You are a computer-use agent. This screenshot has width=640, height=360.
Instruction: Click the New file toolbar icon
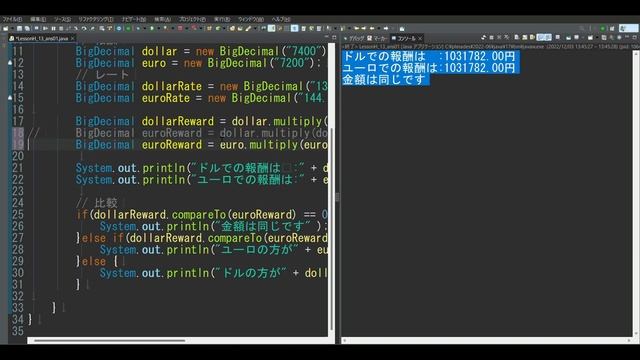point(6,29)
